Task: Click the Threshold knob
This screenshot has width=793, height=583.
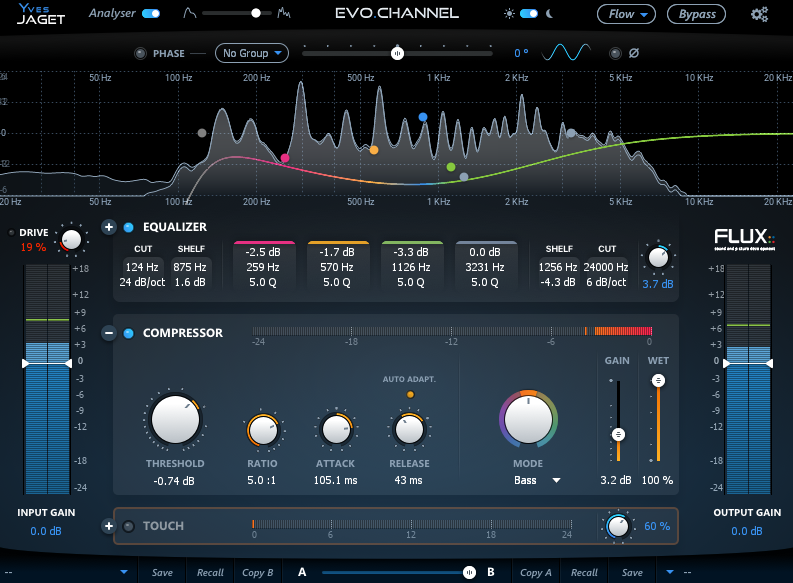Action: (175, 421)
